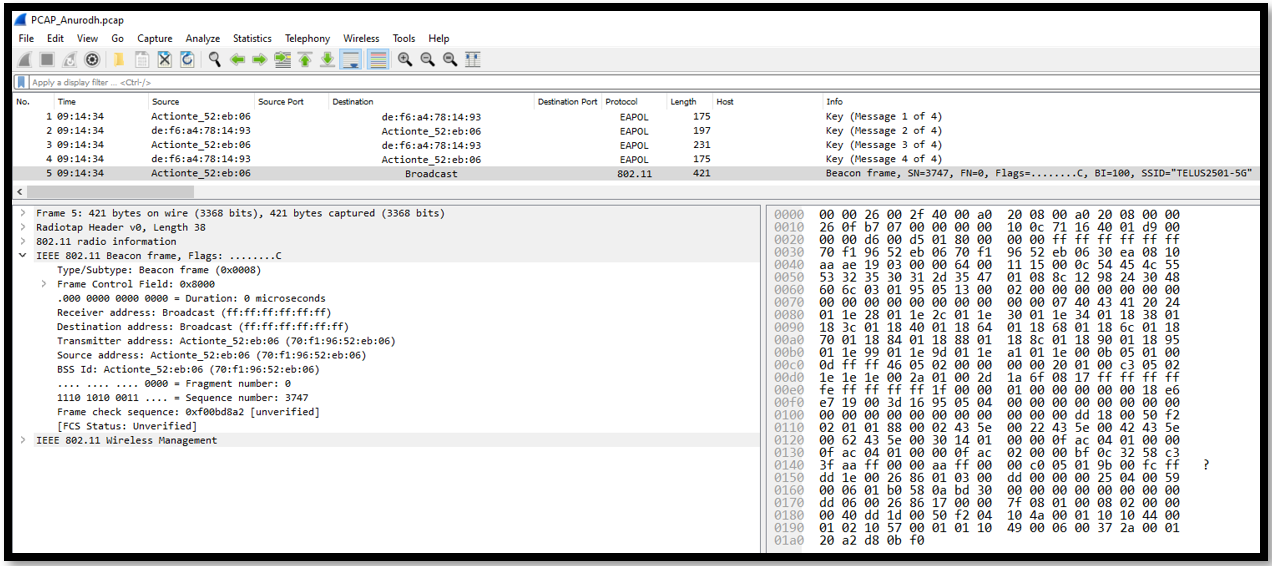1272x566 pixels.
Task: Go back in packet history with the left arrow
Action: coord(237,60)
